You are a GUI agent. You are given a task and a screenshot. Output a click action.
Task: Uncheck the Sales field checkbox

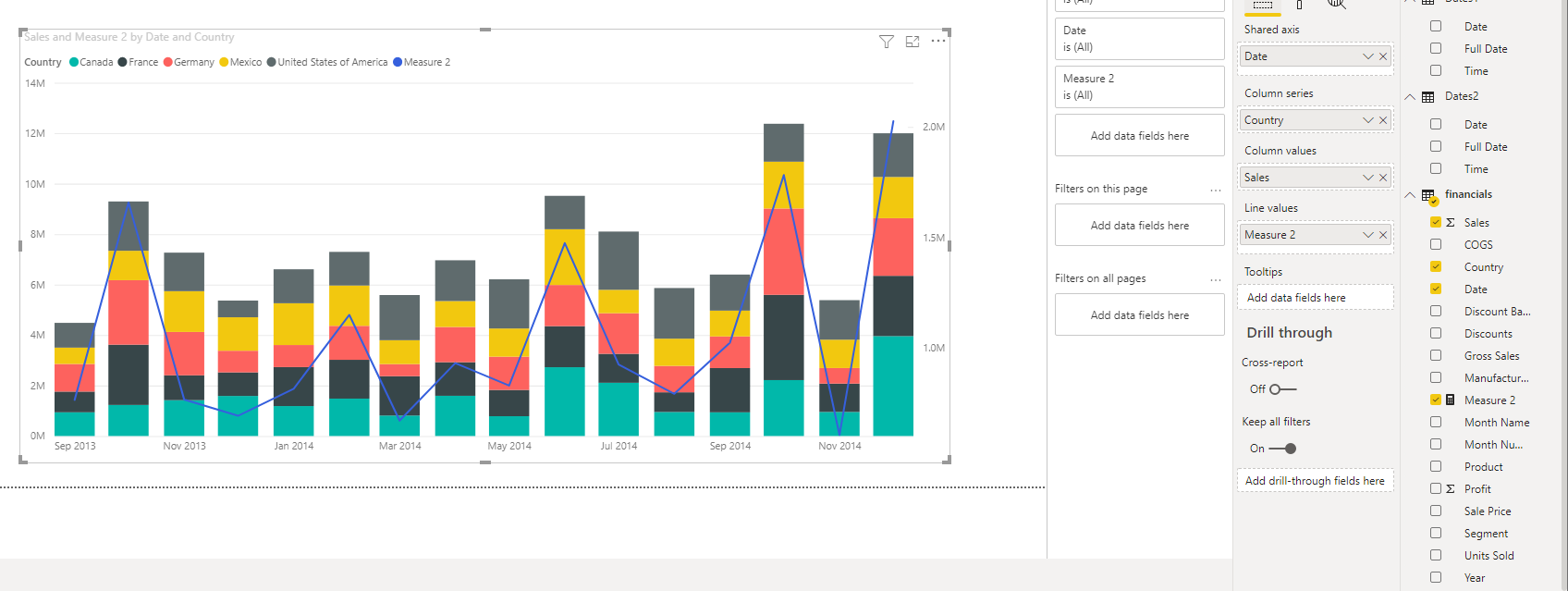pyautogui.click(x=1436, y=222)
